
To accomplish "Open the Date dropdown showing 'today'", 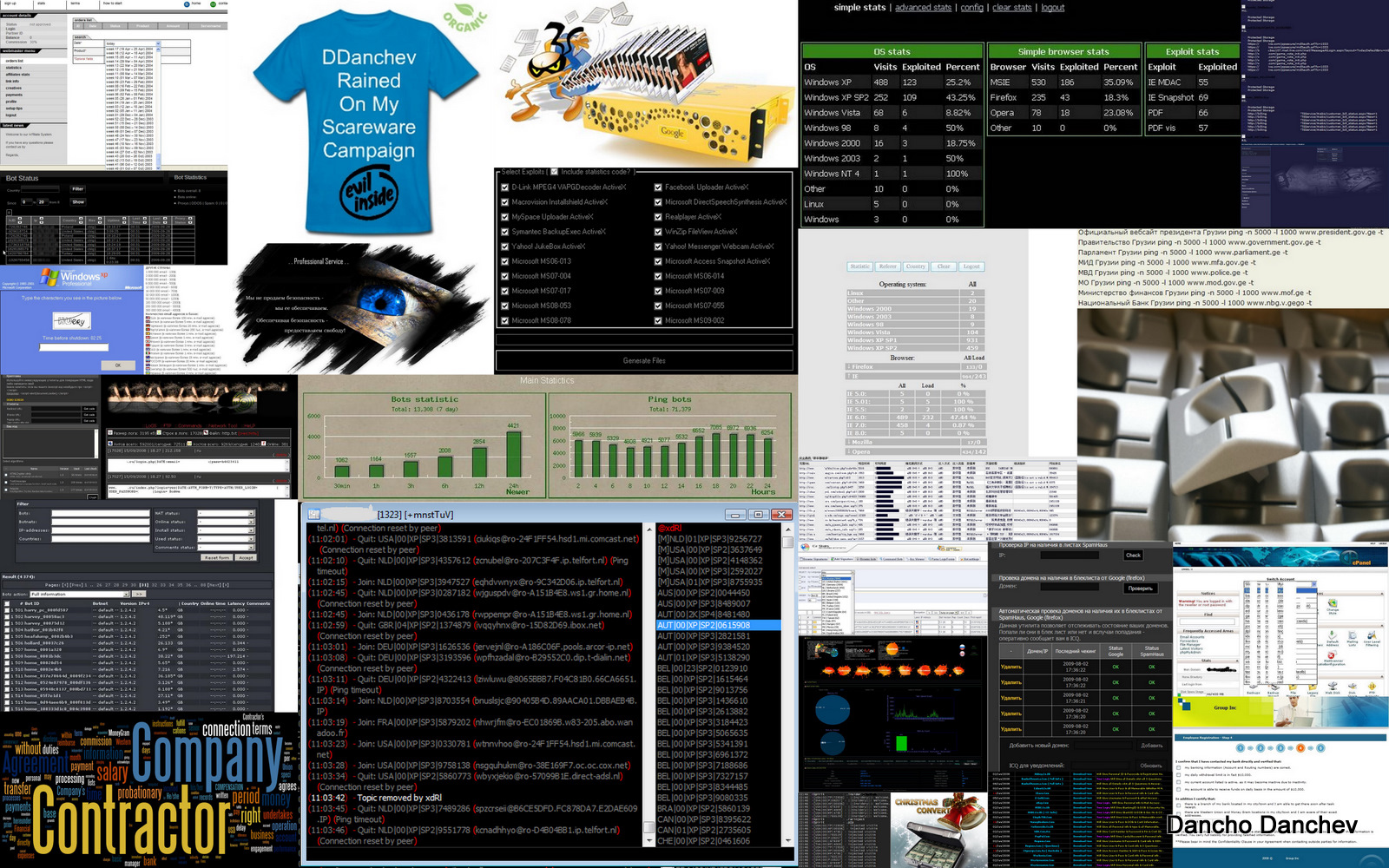I will click(x=158, y=43).
